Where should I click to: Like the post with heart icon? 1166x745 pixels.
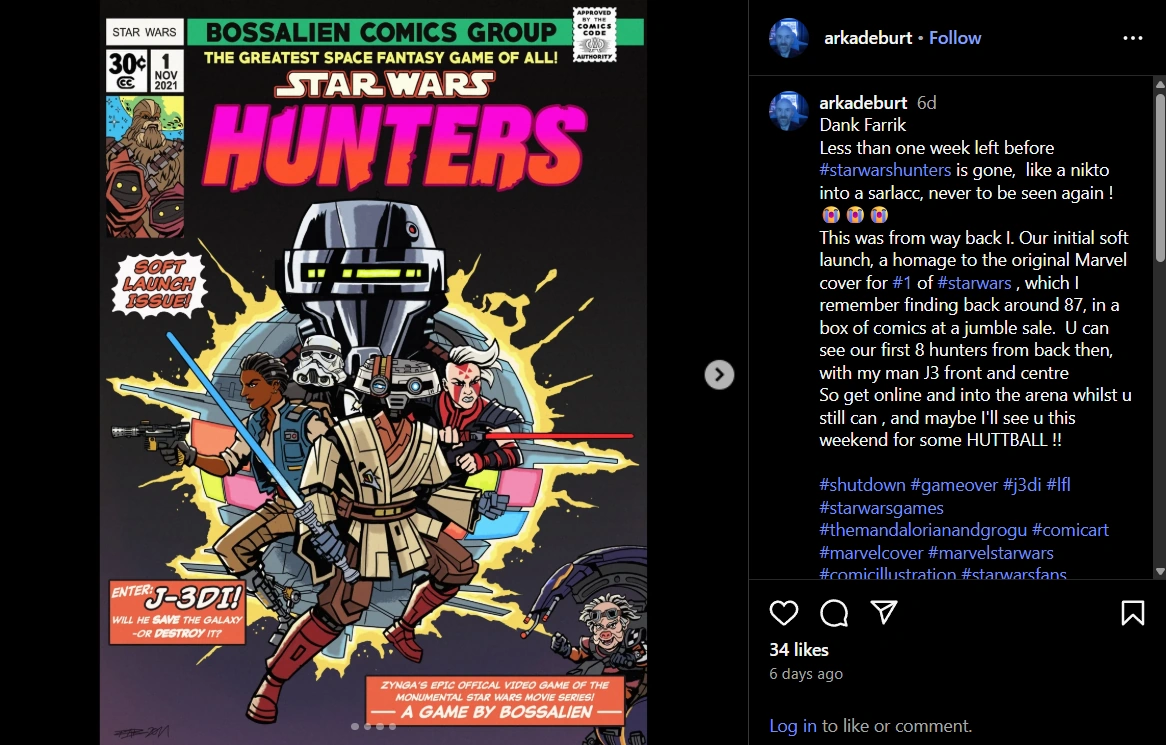click(784, 613)
